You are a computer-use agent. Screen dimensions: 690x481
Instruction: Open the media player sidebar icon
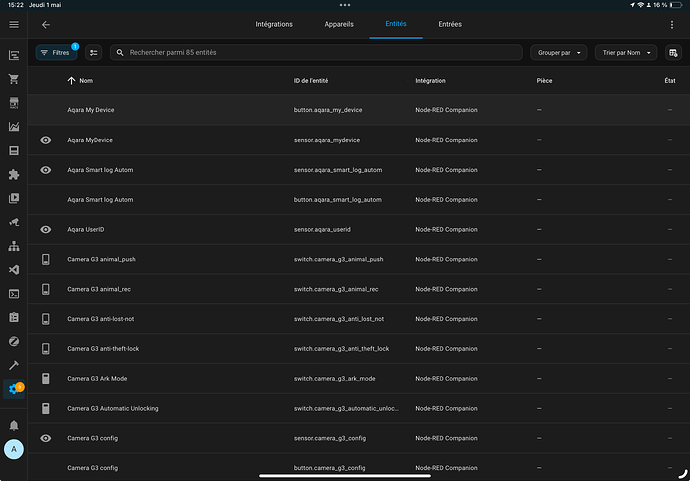14,198
